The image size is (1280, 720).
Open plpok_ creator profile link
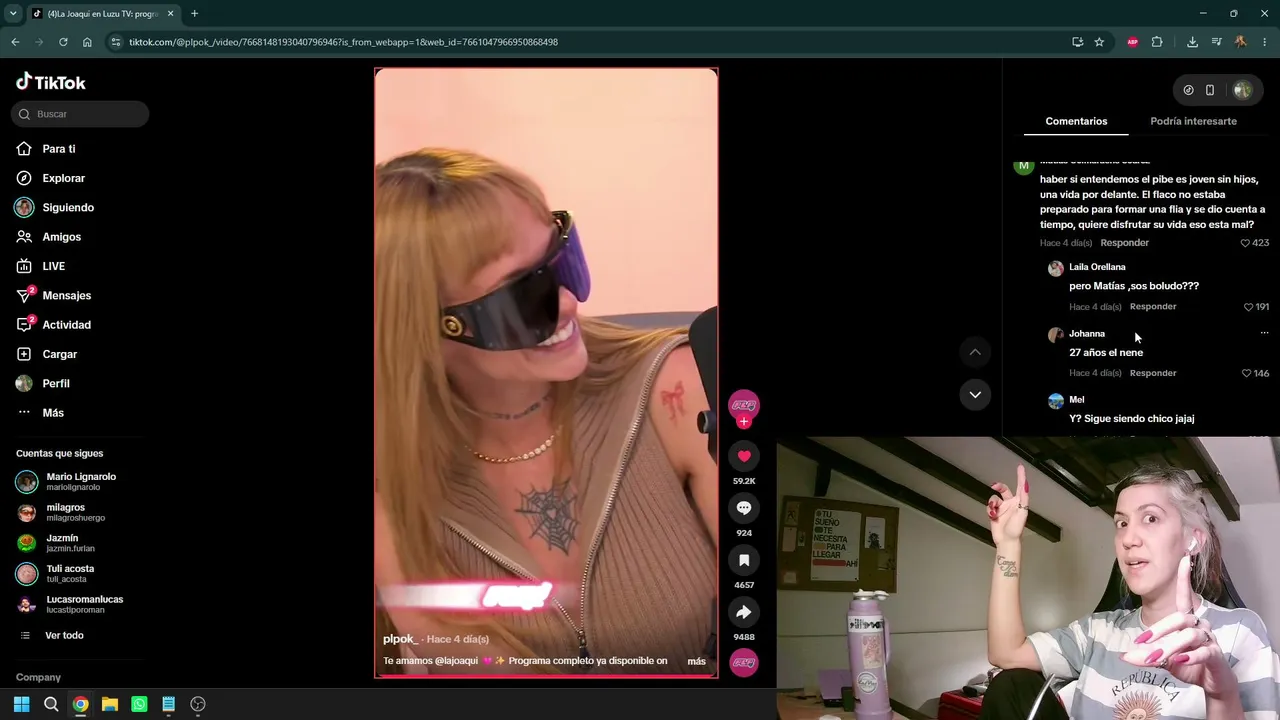pos(399,639)
